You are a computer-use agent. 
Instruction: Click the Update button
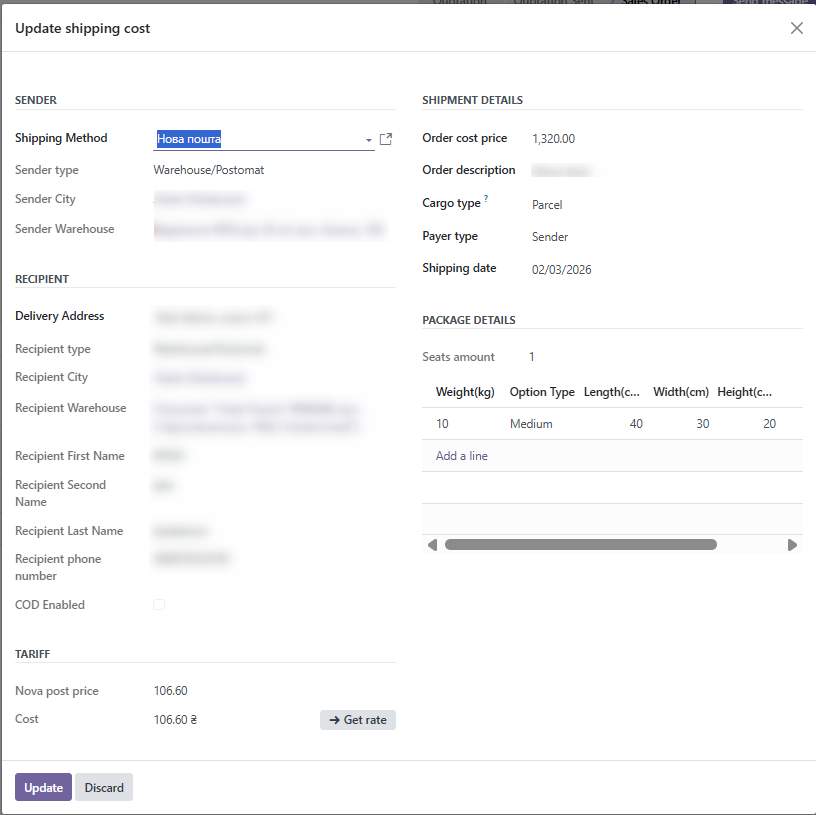(x=43, y=787)
